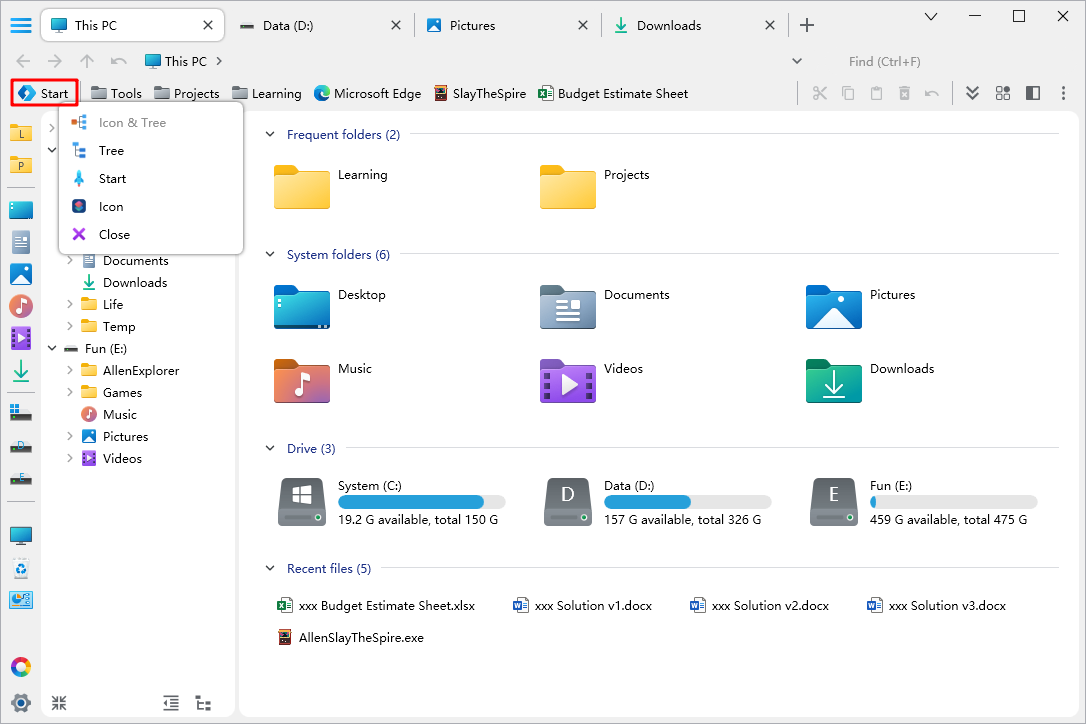Open the Microsoft Edge bookmark

pyautogui.click(x=366, y=94)
